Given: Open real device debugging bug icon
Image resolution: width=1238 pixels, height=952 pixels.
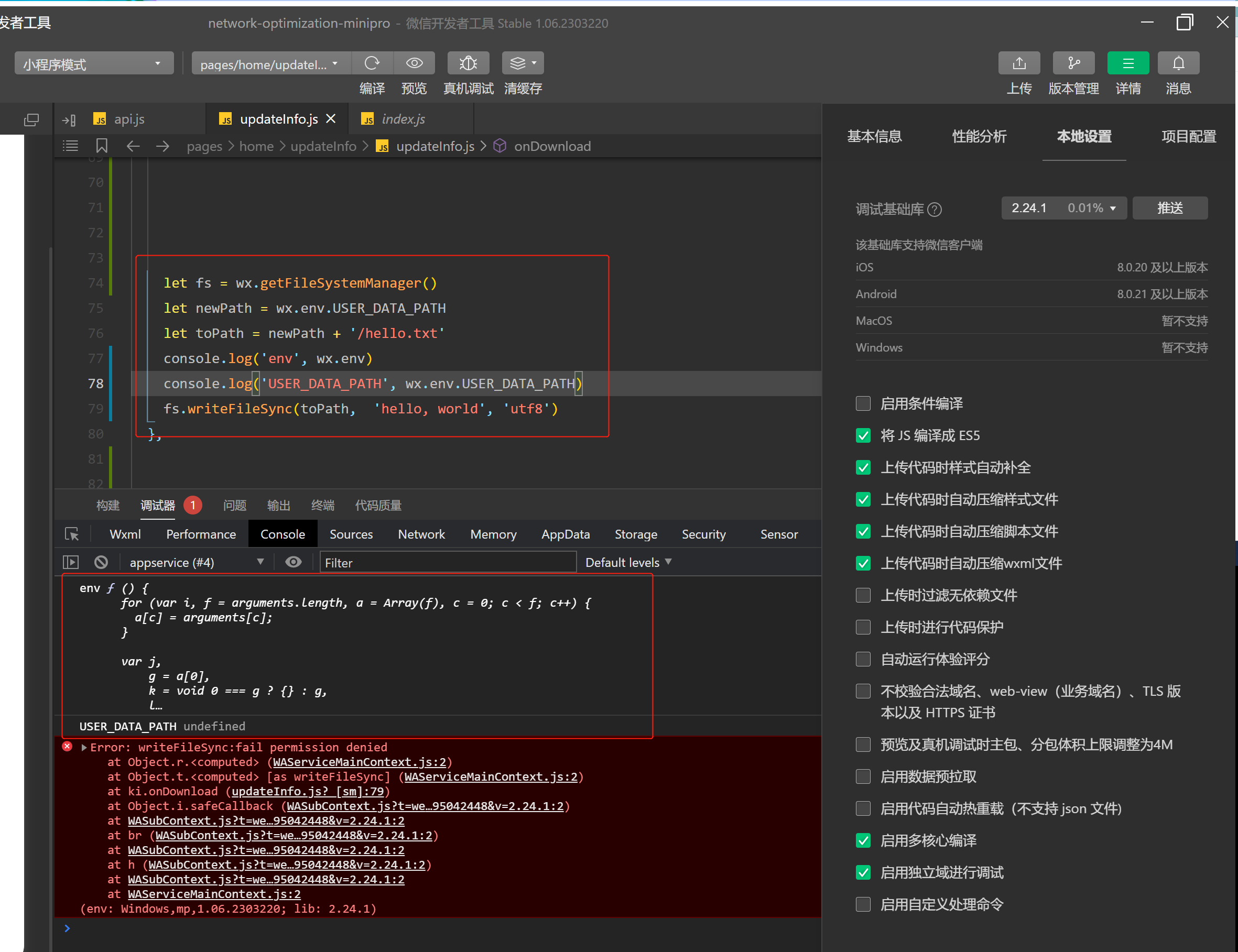Looking at the screenshot, I should point(468,63).
